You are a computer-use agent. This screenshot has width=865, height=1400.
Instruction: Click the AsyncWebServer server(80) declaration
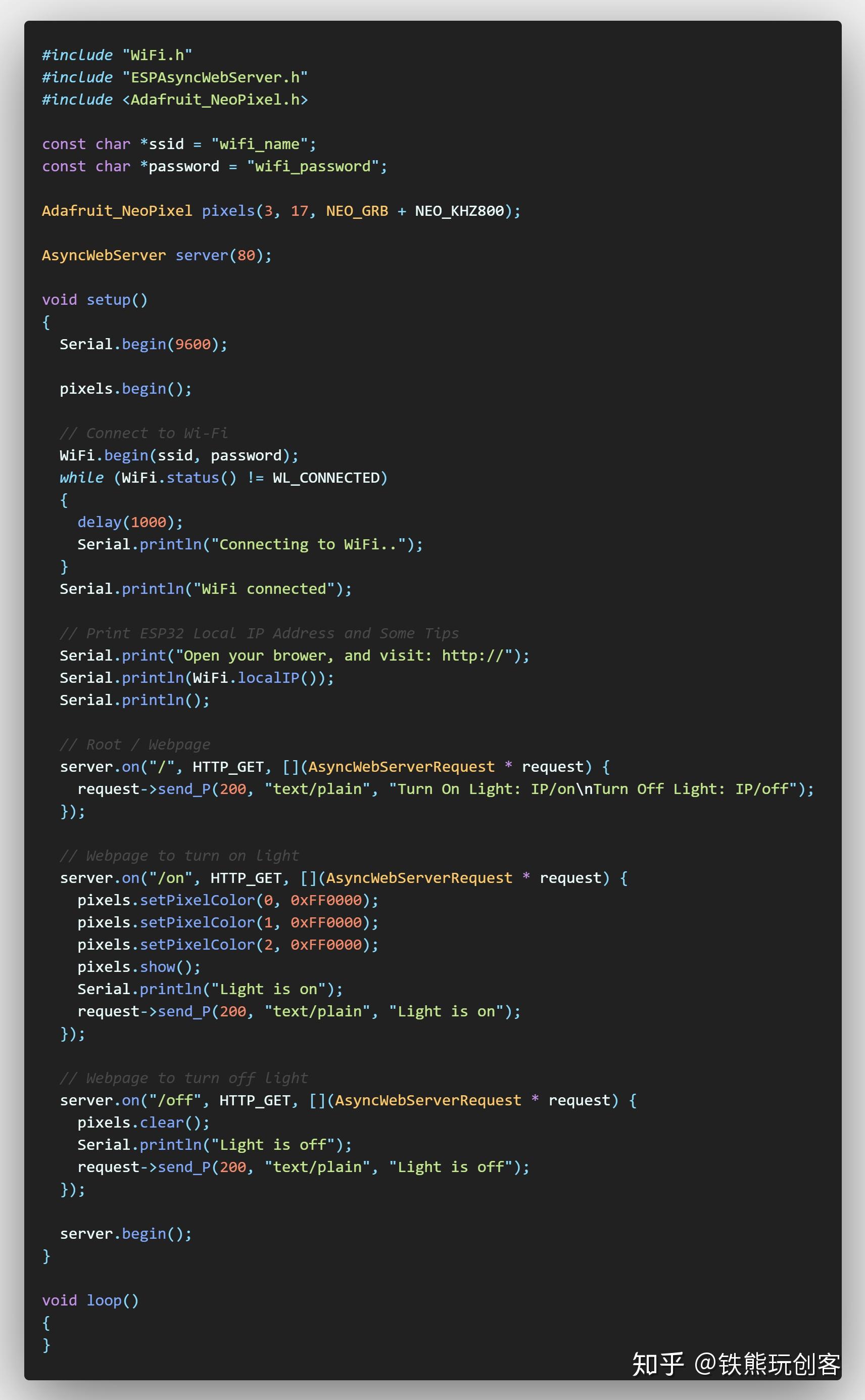[x=157, y=255]
